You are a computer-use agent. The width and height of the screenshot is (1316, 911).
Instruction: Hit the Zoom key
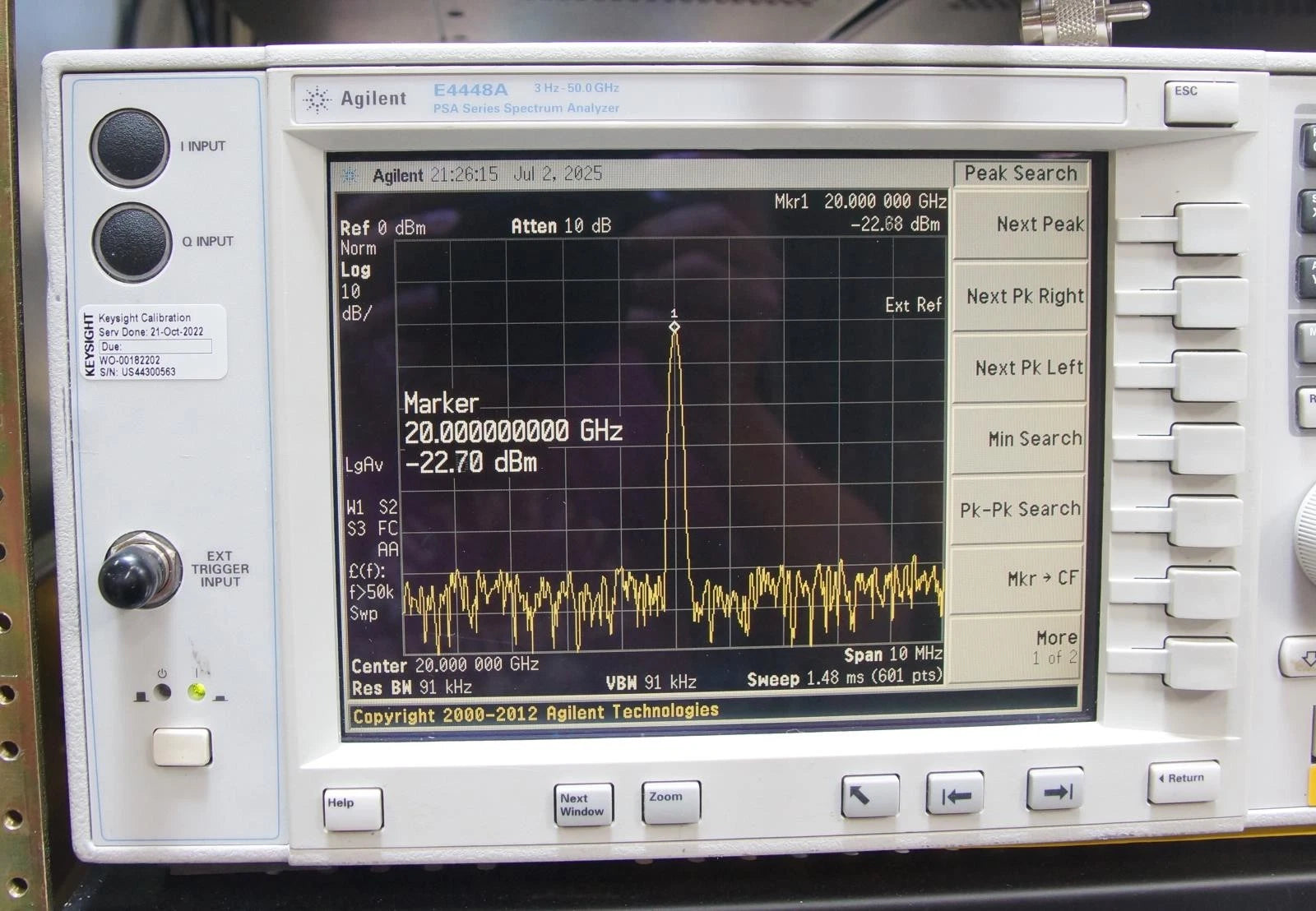(x=671, y=802)
